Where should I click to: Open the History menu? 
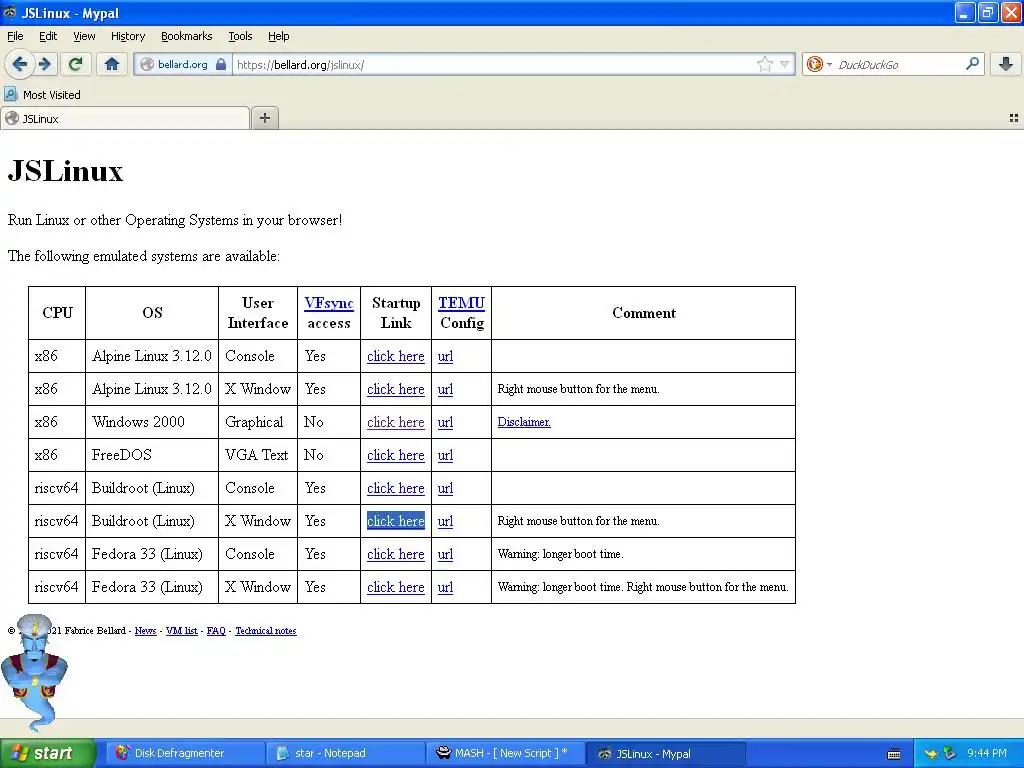(127, 36)
